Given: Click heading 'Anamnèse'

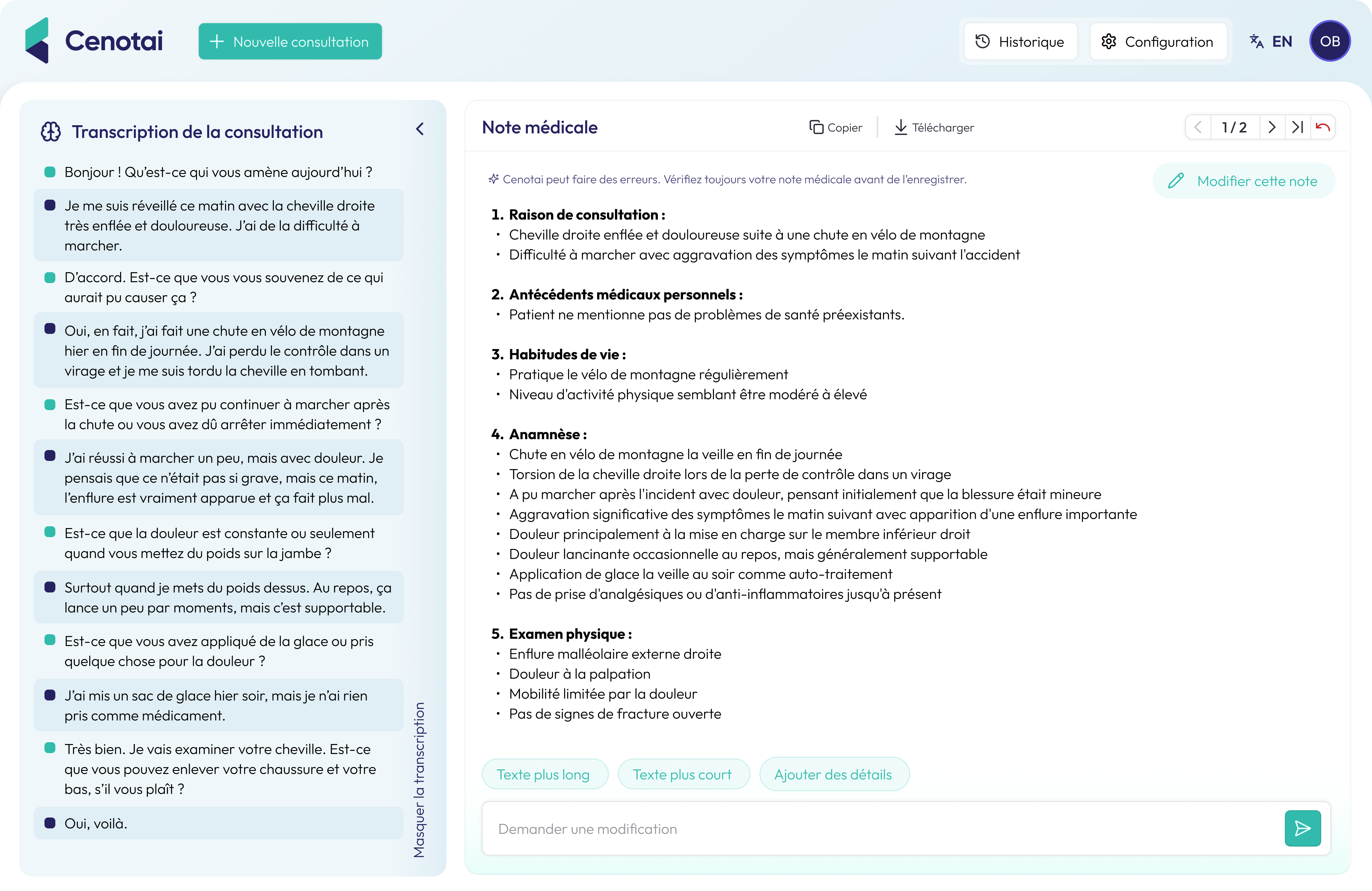Looking at the screenshot, I should coord(548,434).
